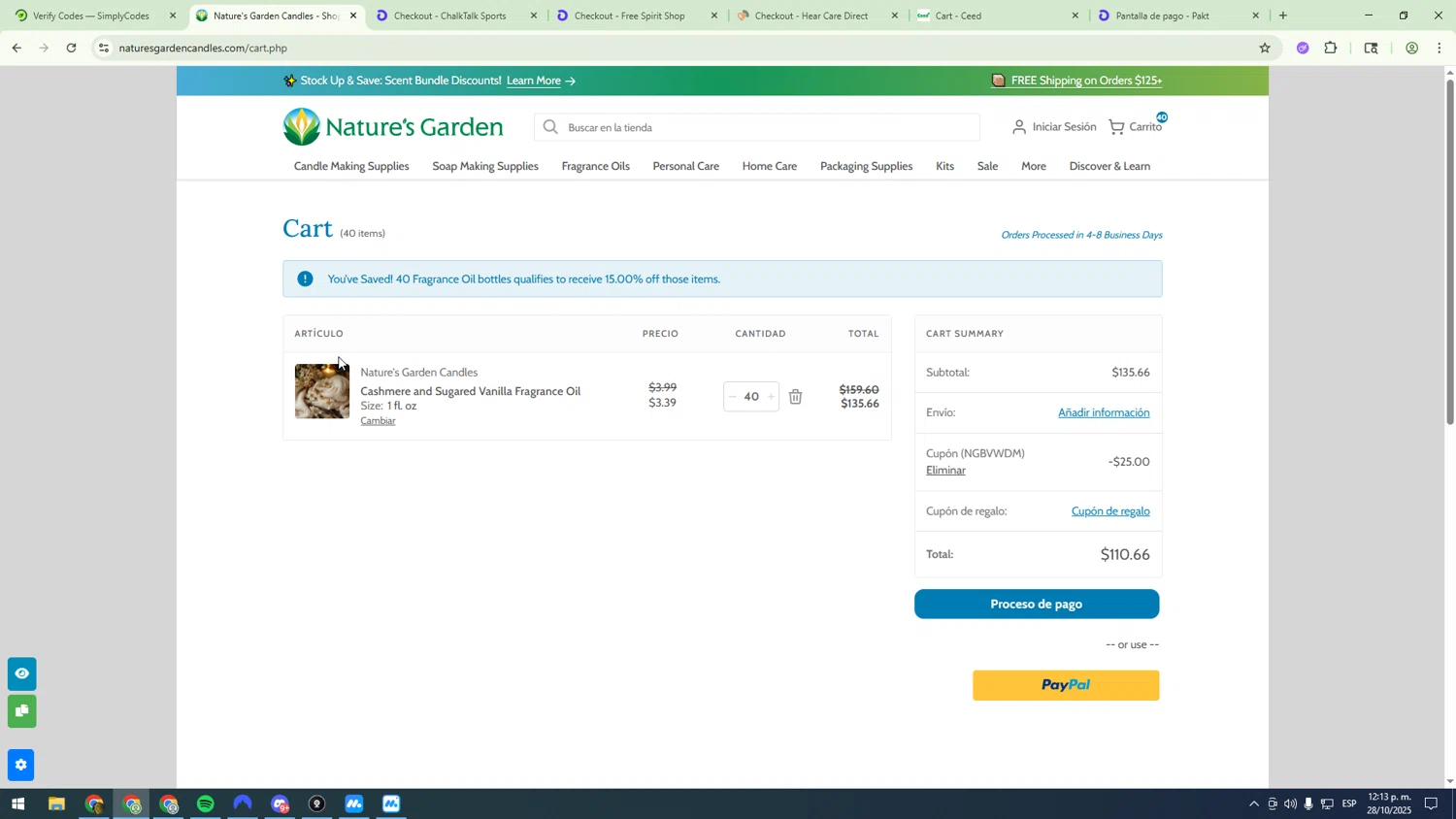Open Home Care menu
1456x819 pixels.
pos(770,167)
